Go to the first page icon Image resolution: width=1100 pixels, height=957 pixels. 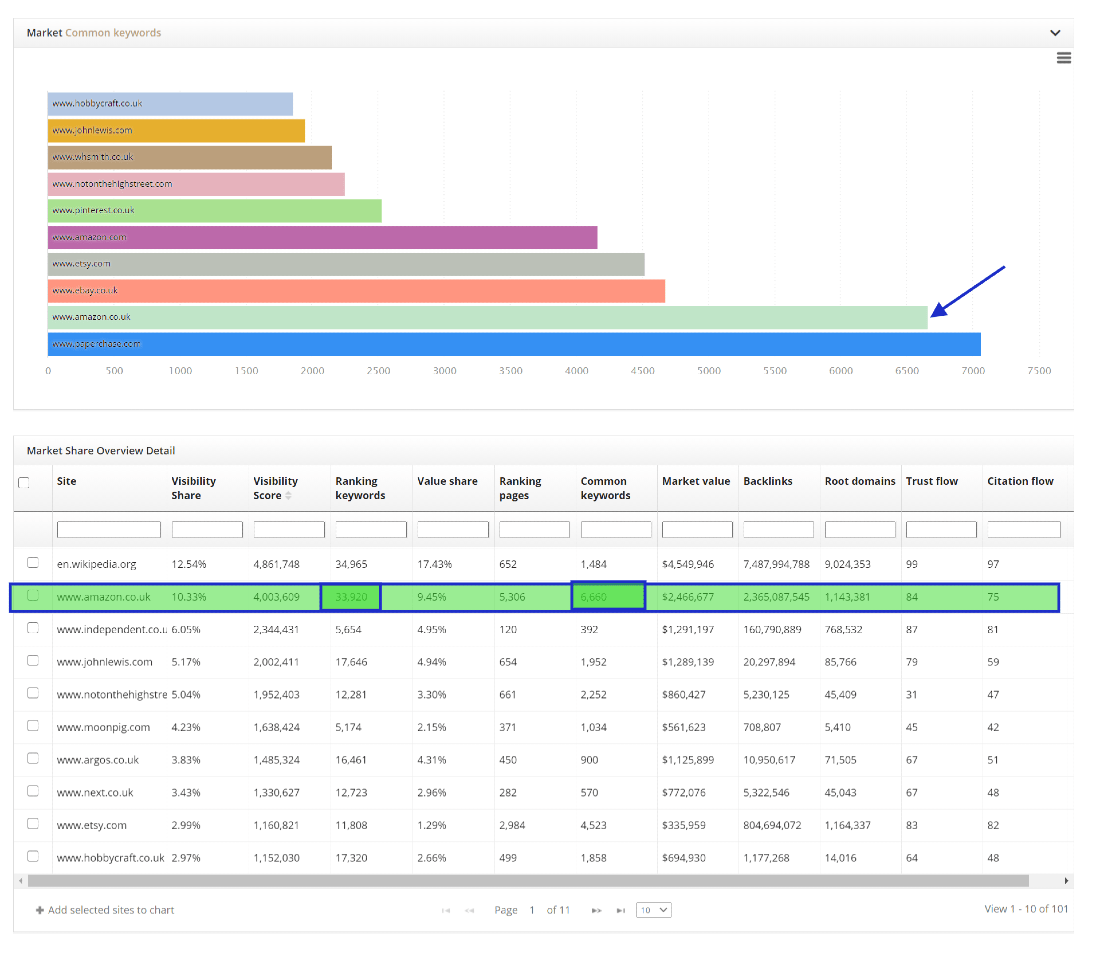point(445,910)
